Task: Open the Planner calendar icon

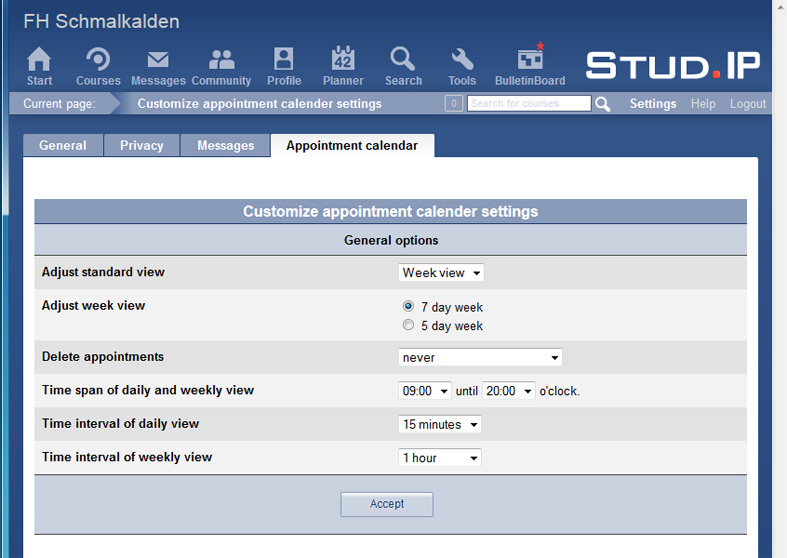Action: (343, 58)
